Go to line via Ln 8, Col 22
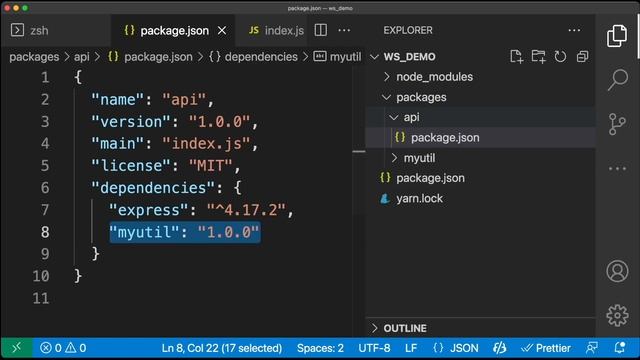 click(x=222, y=348)
